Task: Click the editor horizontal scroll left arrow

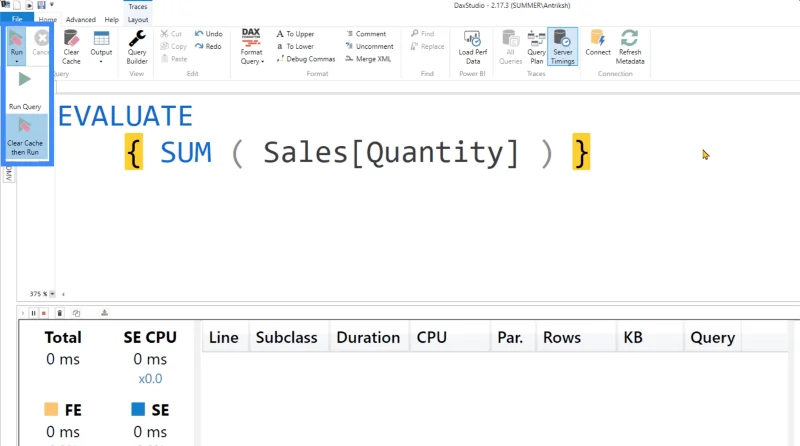Action: (63, 294)
